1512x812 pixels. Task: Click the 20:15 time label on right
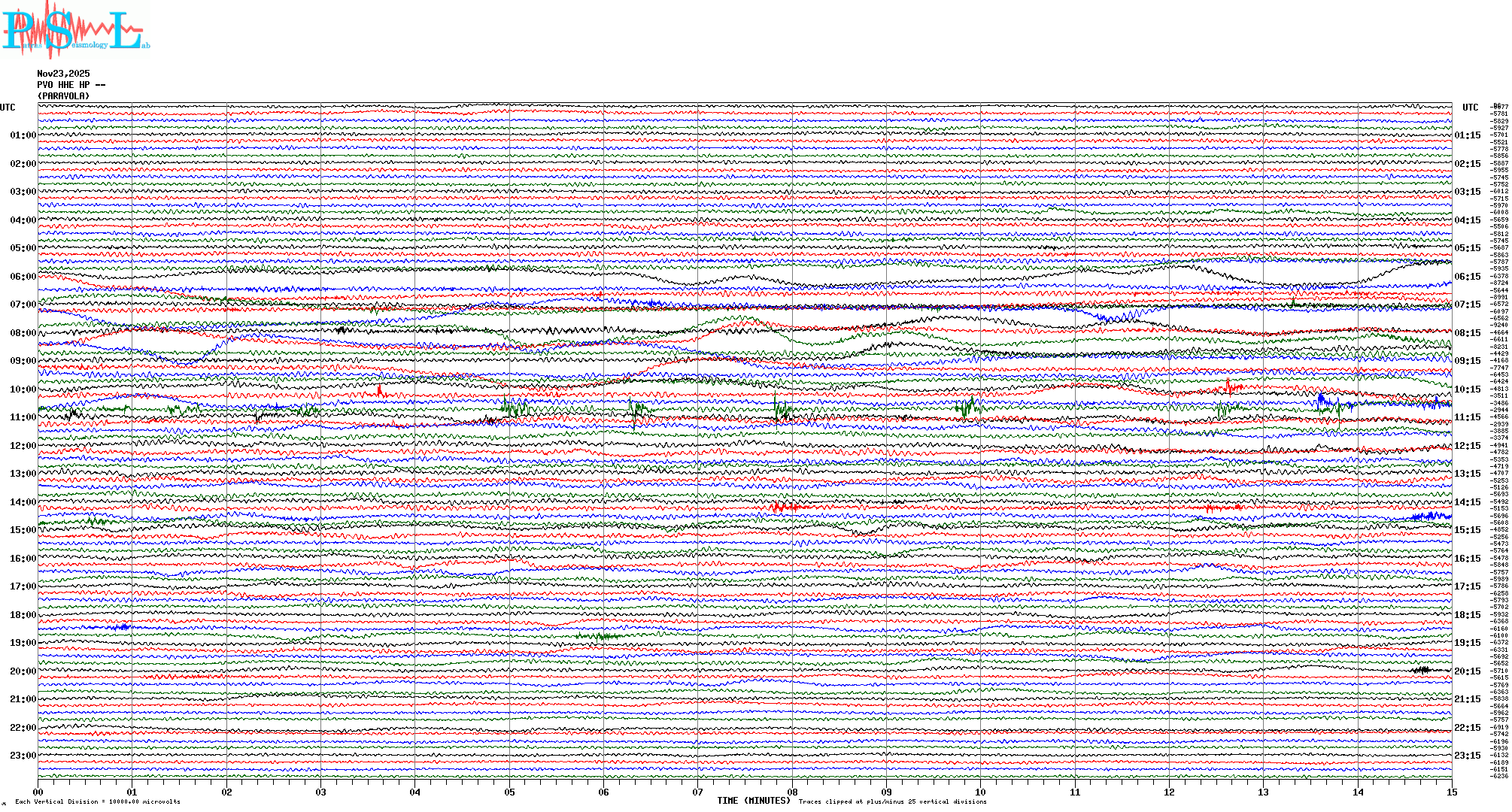coord(1467,671)
